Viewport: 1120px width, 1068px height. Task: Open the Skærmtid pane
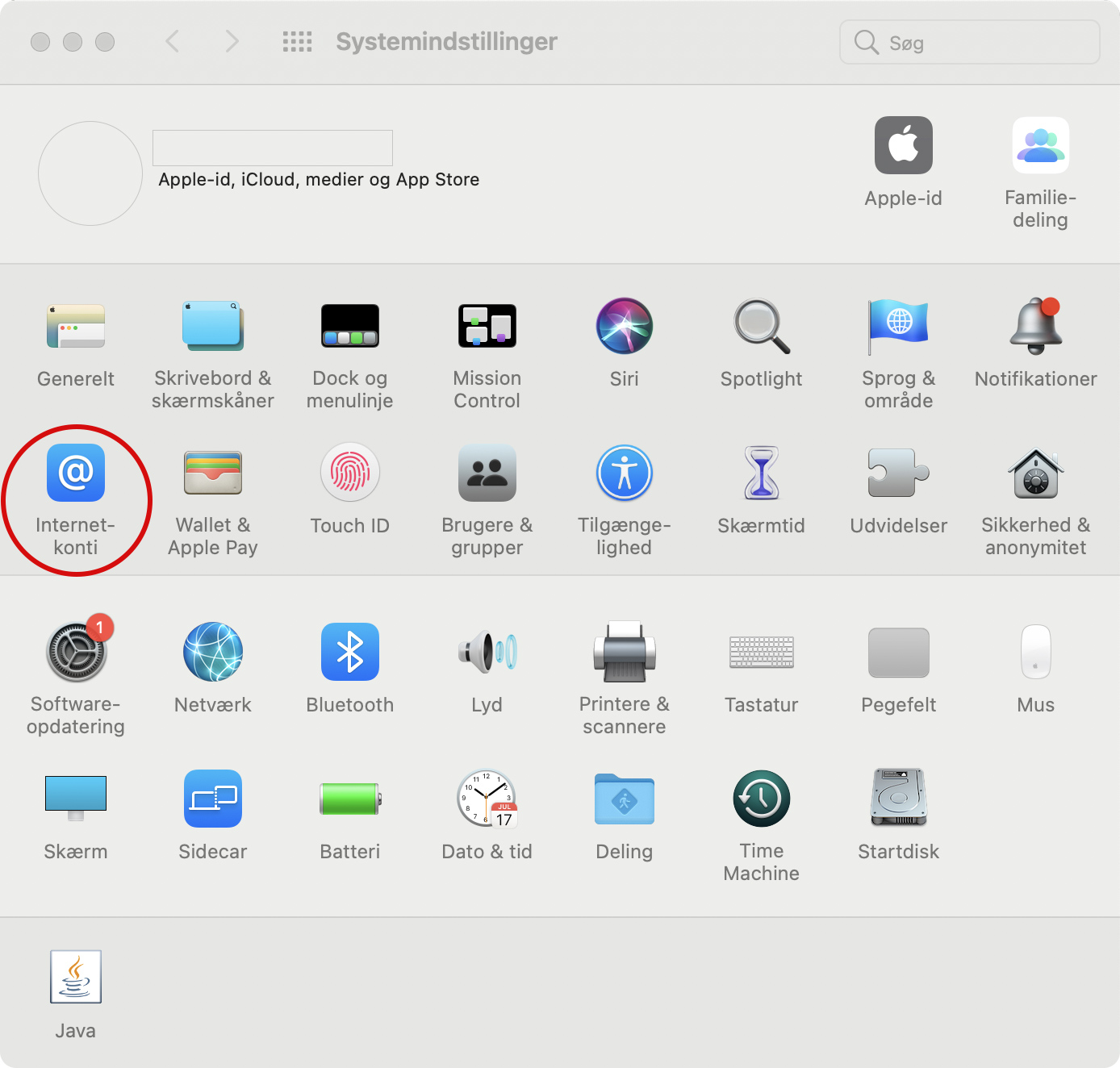tap(762, 474)
